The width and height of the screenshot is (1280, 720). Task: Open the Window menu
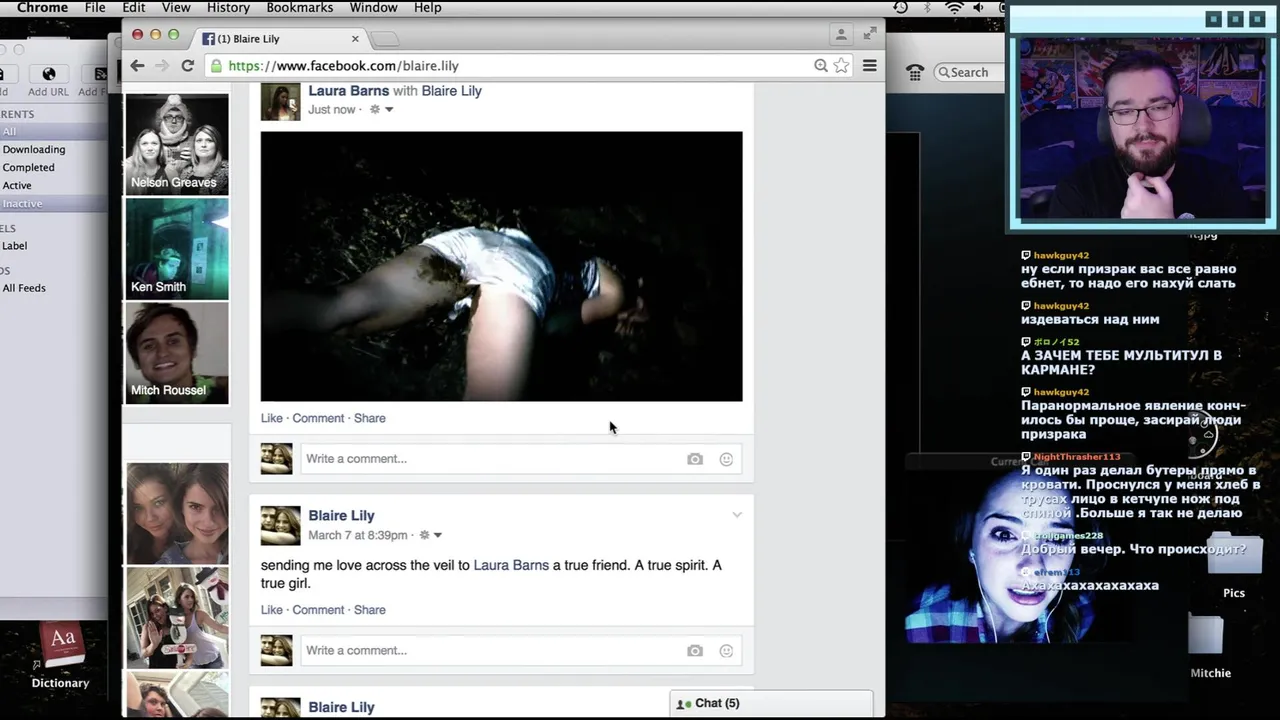[x=373, y=8]
